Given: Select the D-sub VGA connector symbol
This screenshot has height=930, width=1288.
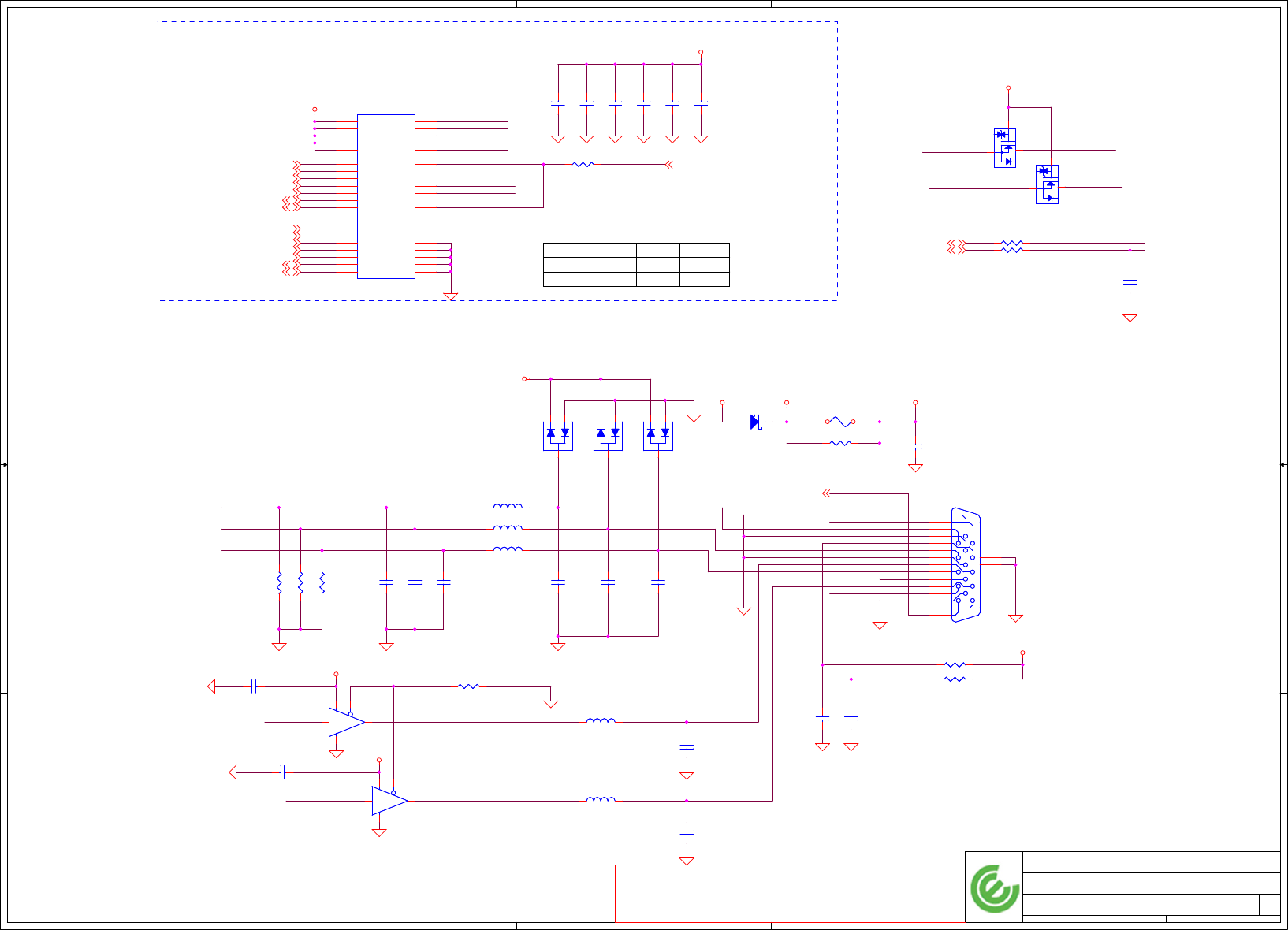Looking at the screenshot, I should (x=966, y=565).
